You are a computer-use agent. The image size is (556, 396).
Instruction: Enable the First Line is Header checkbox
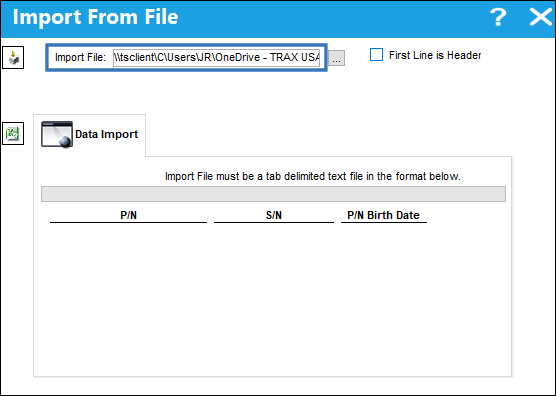click(x=376, y=55)
